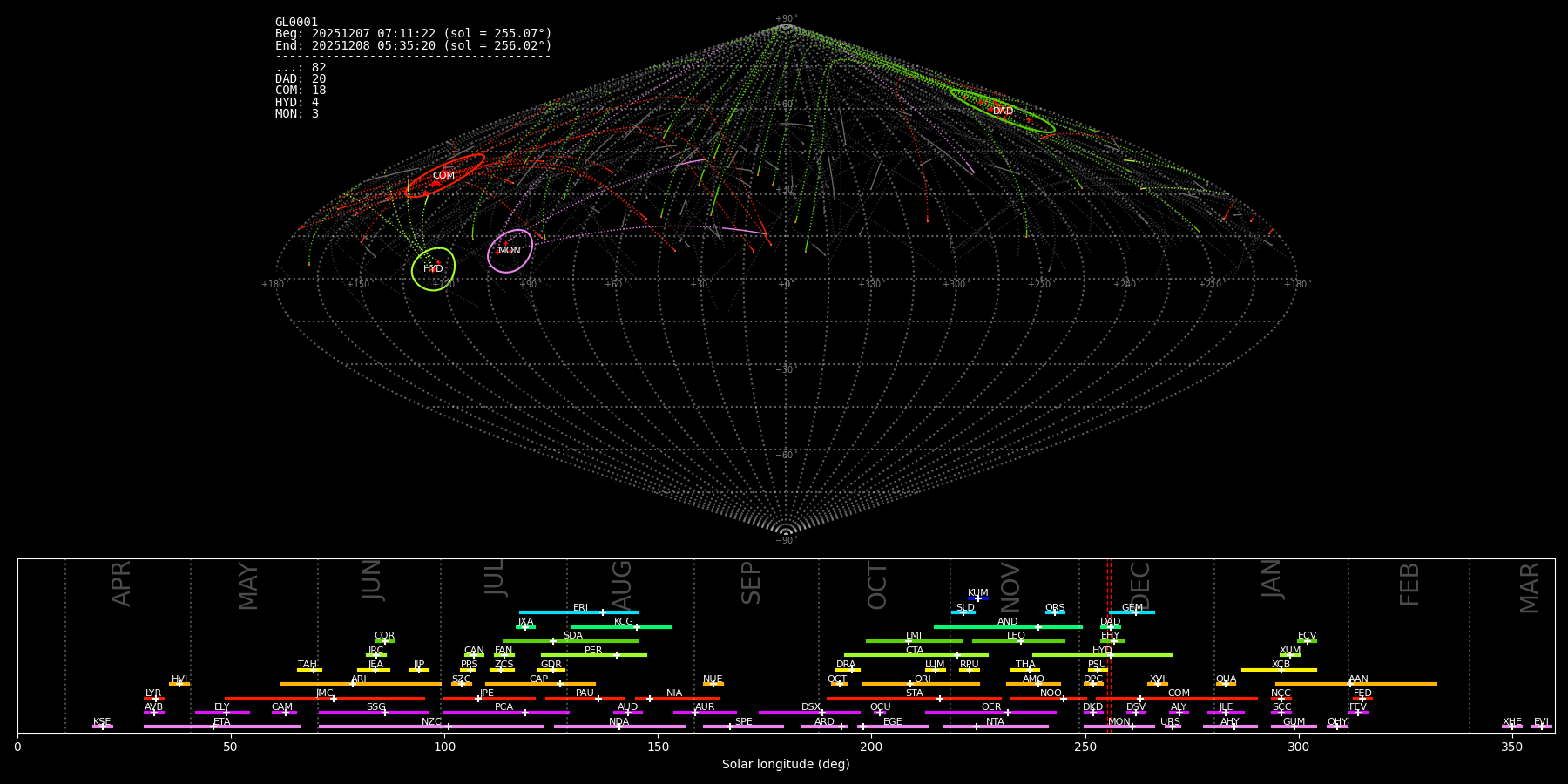
Task: Select the NZC pink shower bar
Action: click(x=431, y=727)
